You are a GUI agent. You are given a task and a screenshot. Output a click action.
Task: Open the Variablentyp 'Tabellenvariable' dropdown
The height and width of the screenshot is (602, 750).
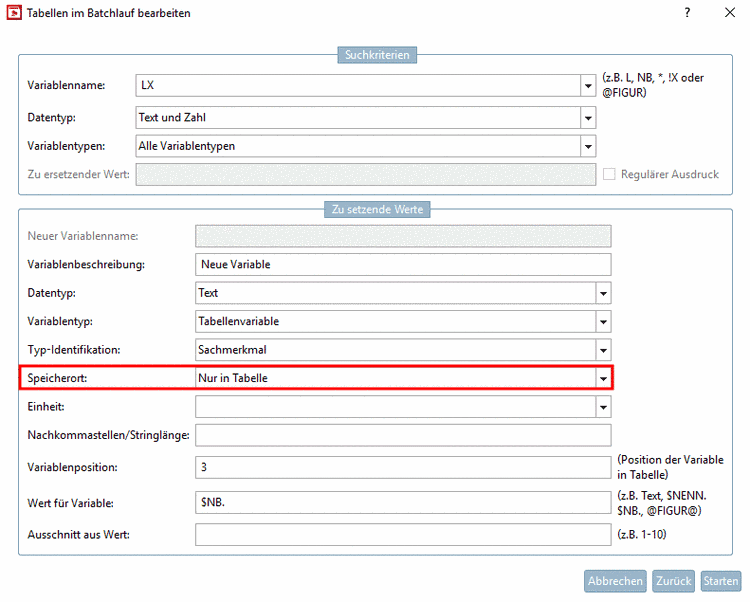point(603,322)
